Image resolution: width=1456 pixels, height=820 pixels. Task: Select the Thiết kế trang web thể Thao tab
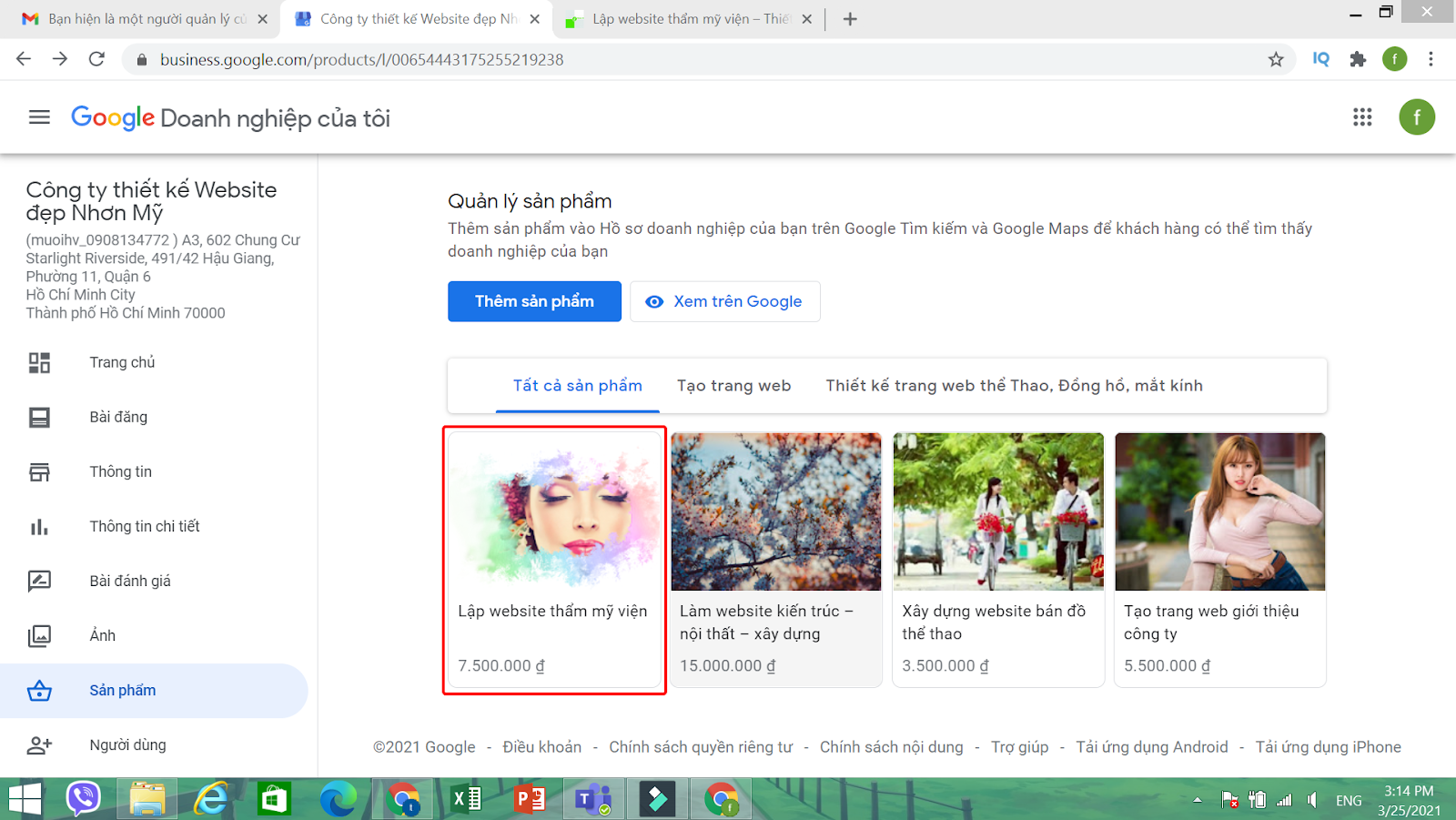coord(1014,385)
